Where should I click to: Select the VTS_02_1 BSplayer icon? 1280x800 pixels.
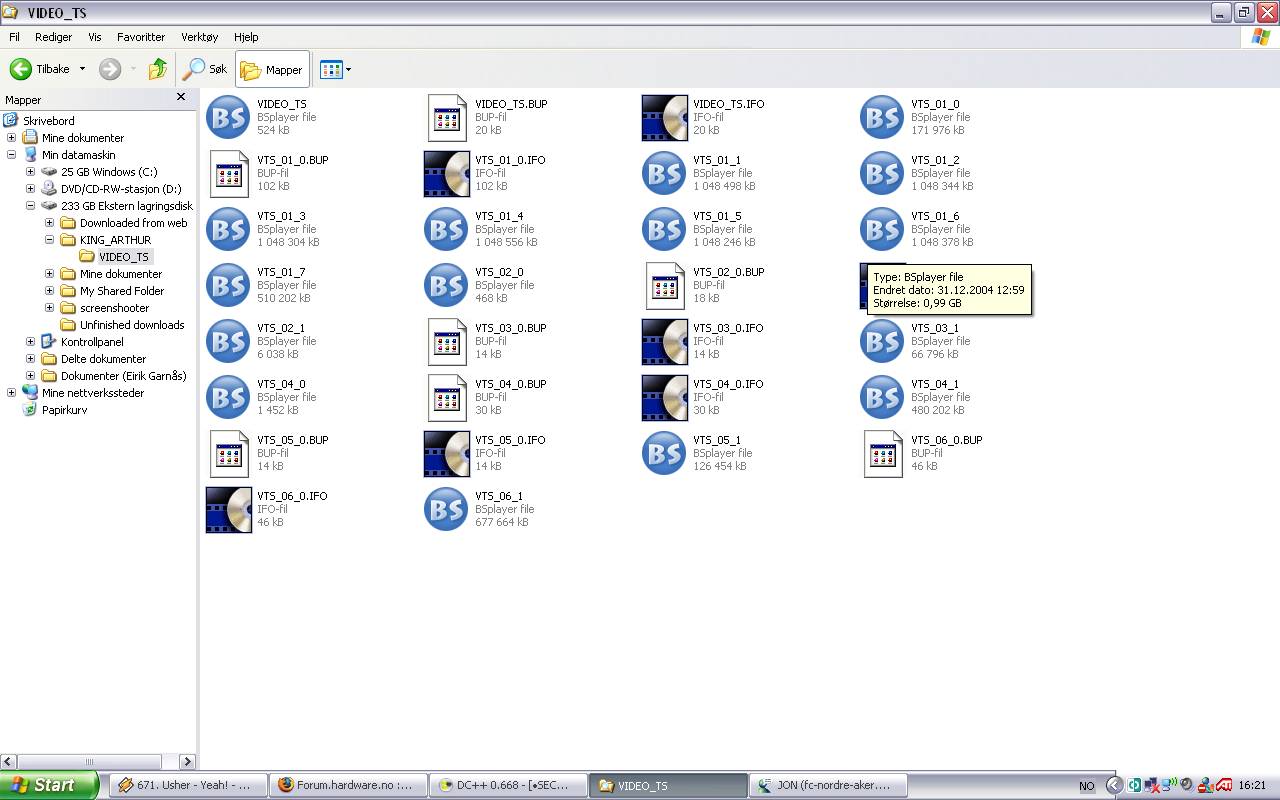228,342
